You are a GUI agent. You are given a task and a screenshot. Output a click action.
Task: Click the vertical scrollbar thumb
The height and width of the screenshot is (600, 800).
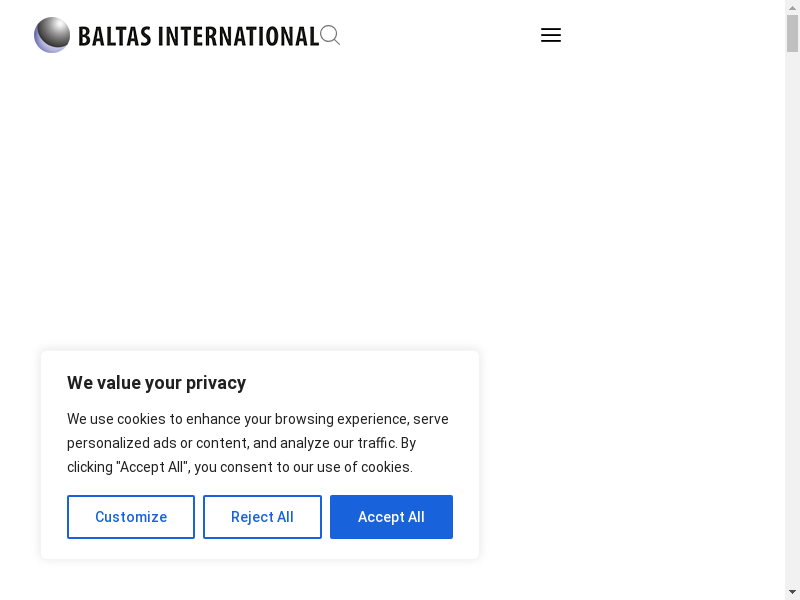pyautogui.click(x=792, y=33)
